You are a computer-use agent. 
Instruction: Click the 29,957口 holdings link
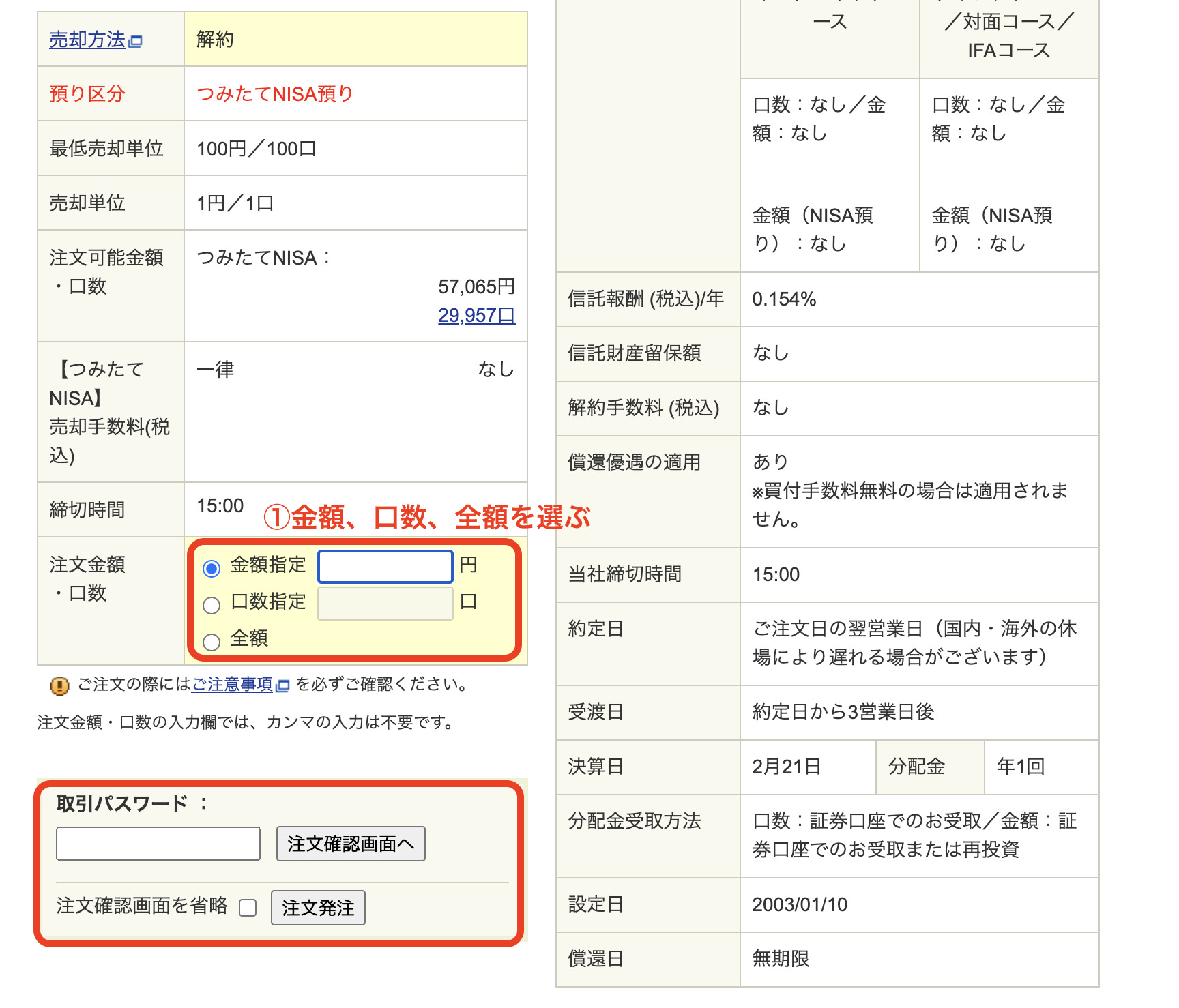tap(476, 315)
